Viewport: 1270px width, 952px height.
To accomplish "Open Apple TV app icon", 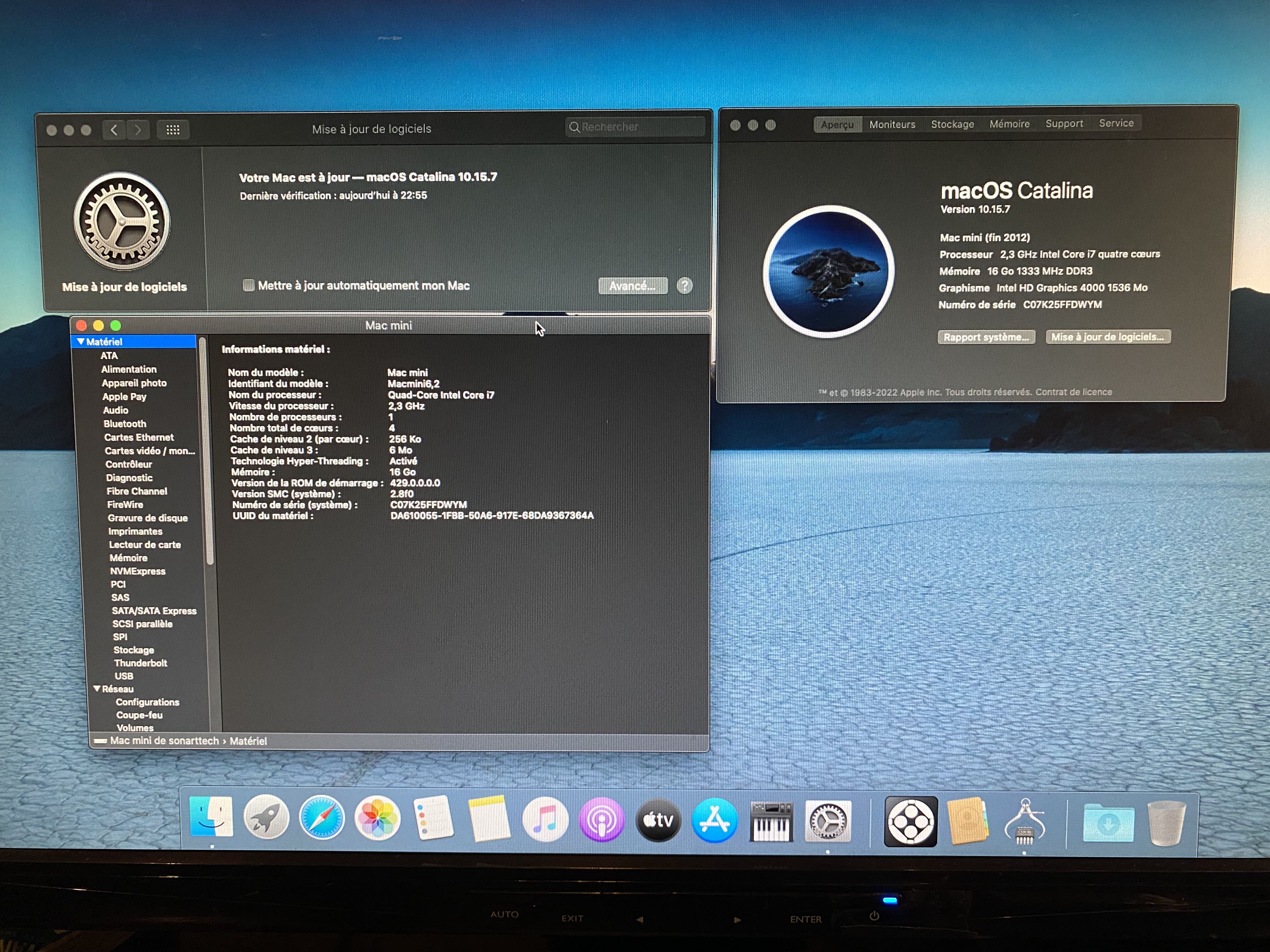I will click(658, 821).
